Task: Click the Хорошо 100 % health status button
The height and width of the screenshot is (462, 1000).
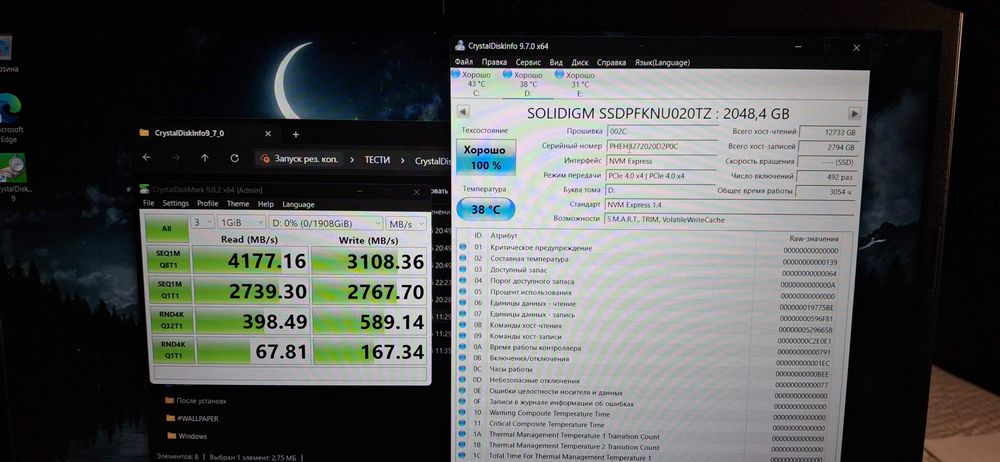Action: pyautogui.click(x=485, y=157)
